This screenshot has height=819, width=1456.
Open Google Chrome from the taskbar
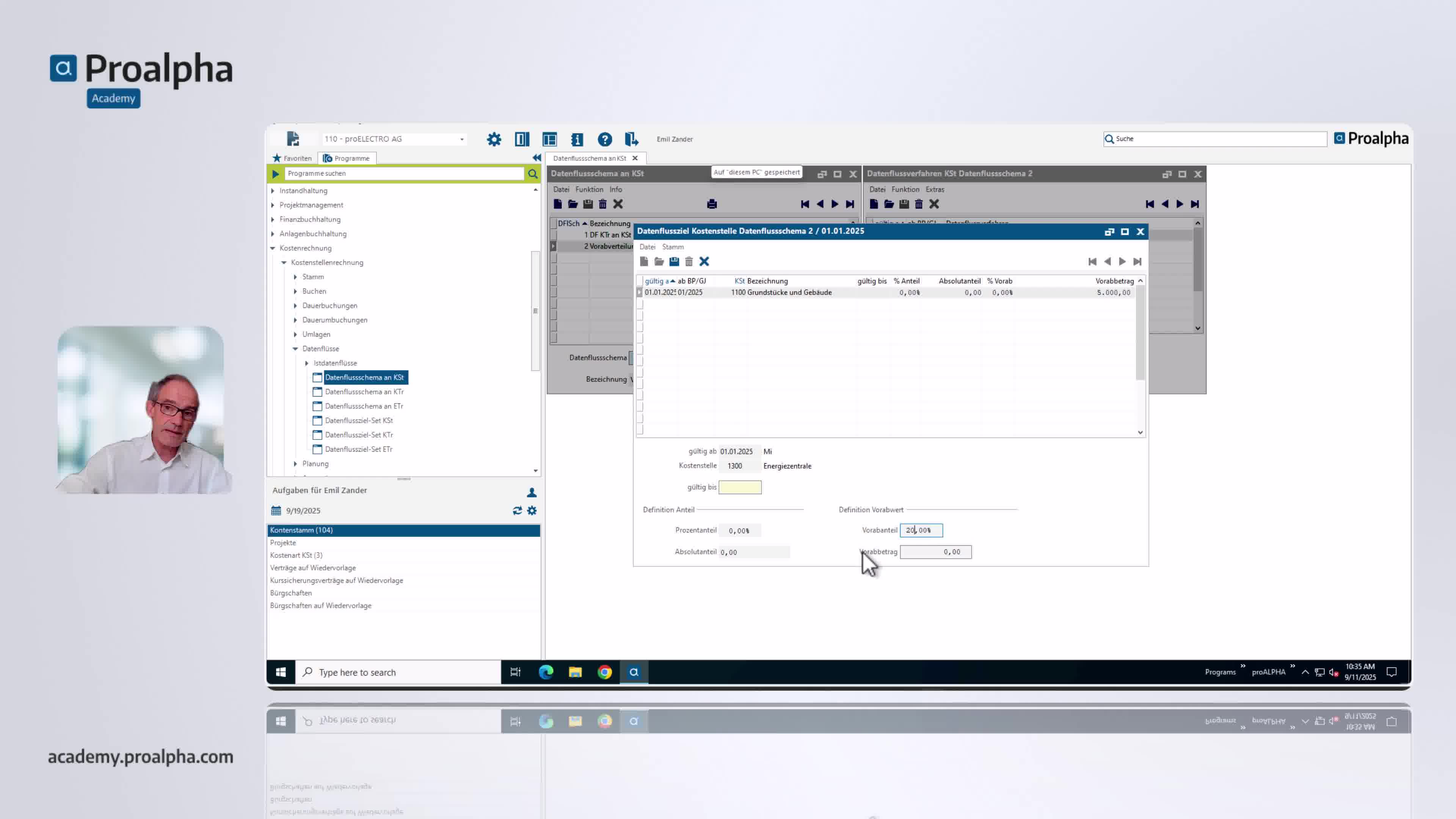click(605, 672)
